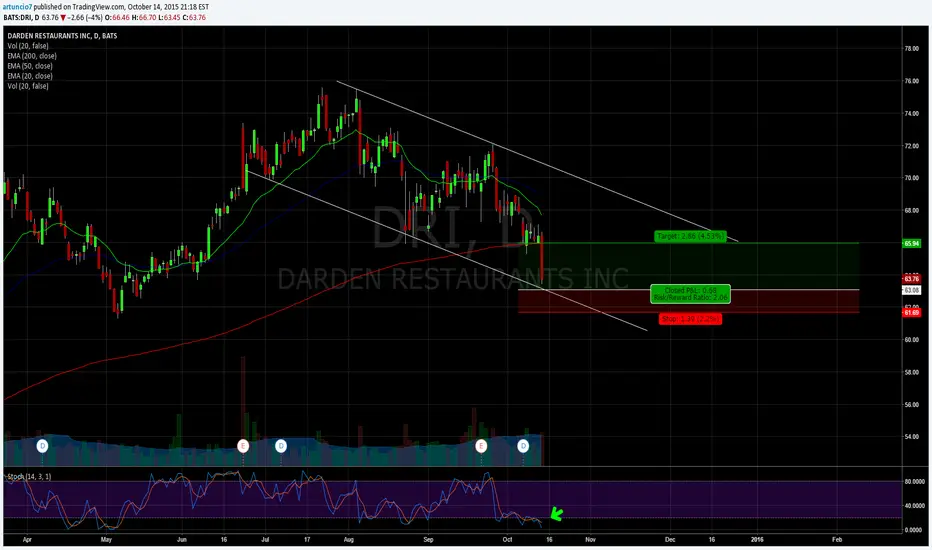Click the Jul label on time axis
Viewport: 932px width, 550px height.
[265, 540]
